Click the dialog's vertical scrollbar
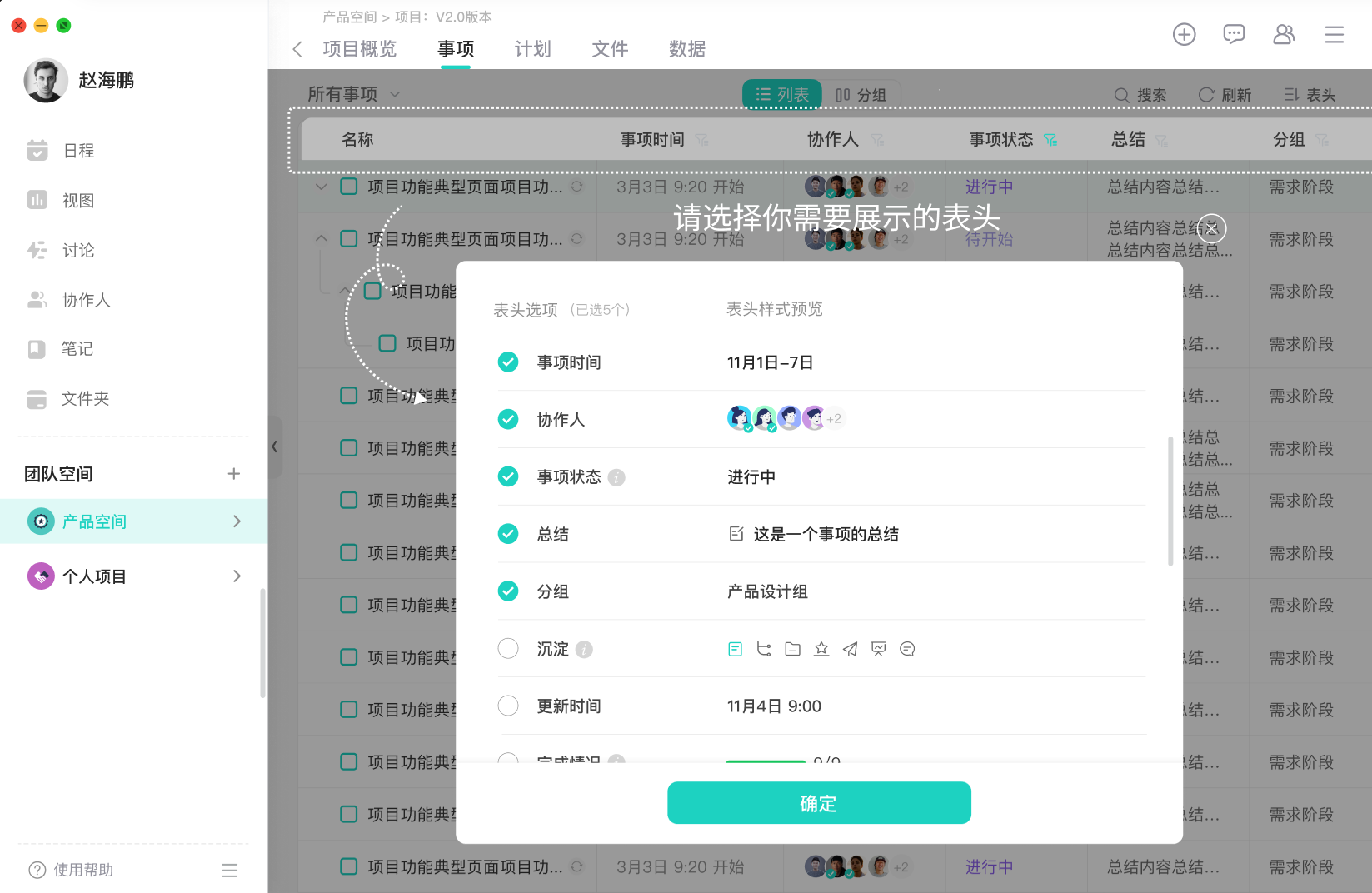The image size is (1372, 893). point(1170,500)
